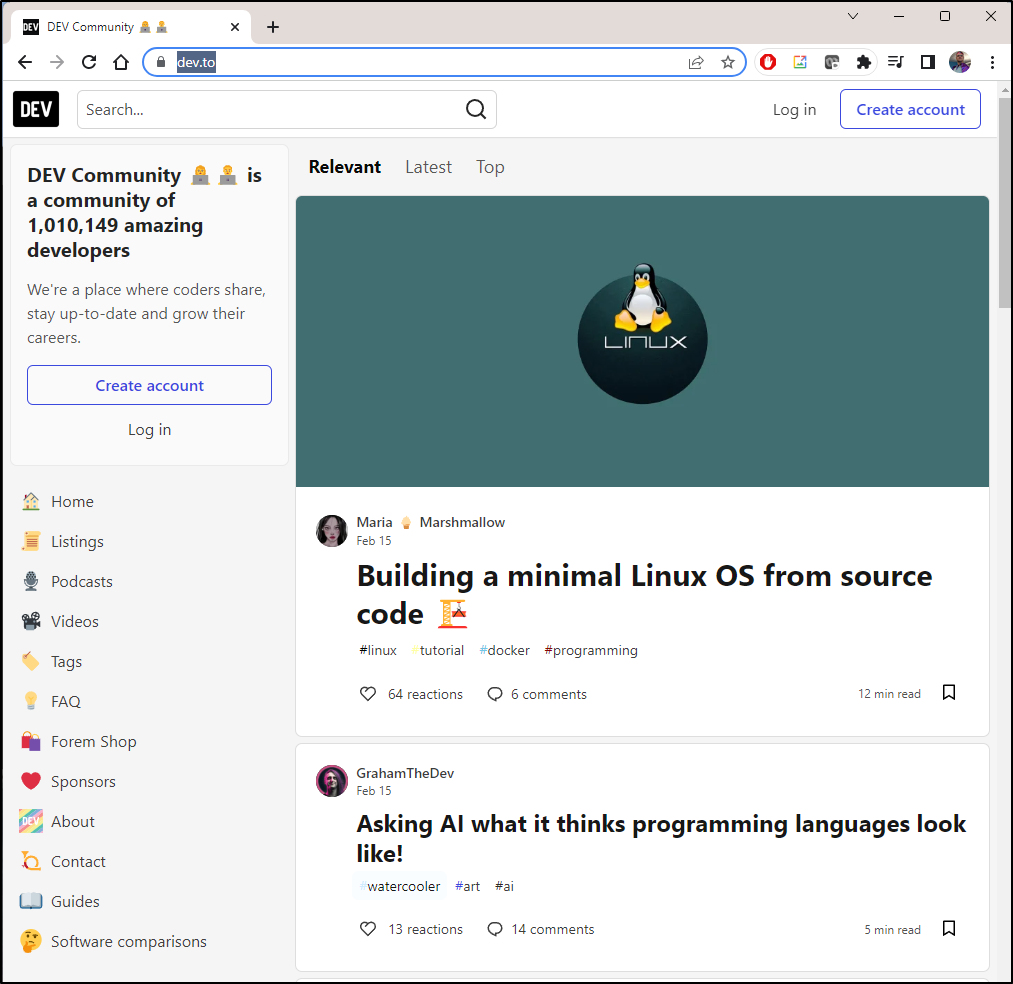Viewport: 1013px width, 984px height.
Task: Bookmark this page with the star icon
Action: click(728, 62)
